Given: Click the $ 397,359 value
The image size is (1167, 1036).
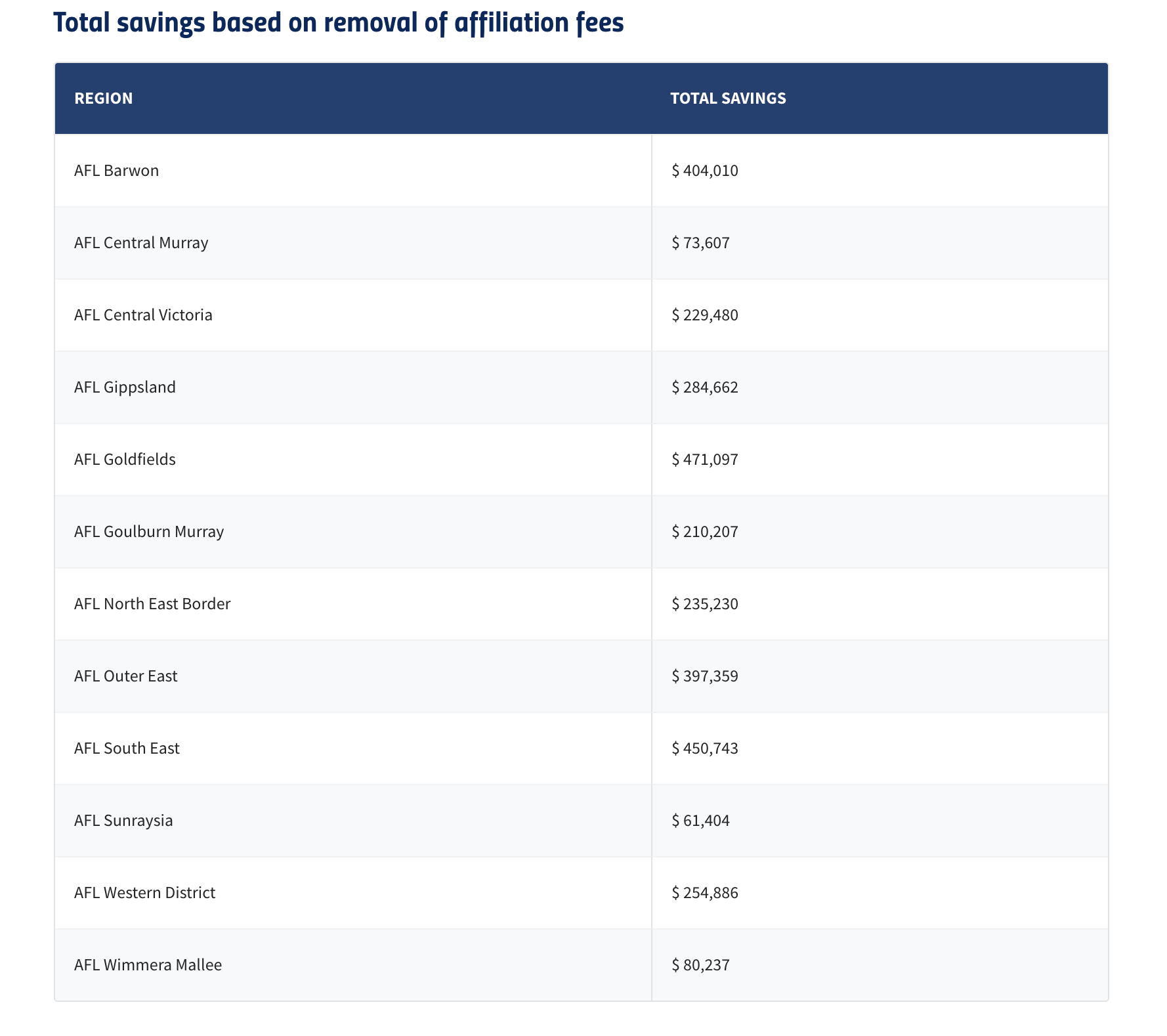Looking at the screenshot, I should (x=705, y=676).
